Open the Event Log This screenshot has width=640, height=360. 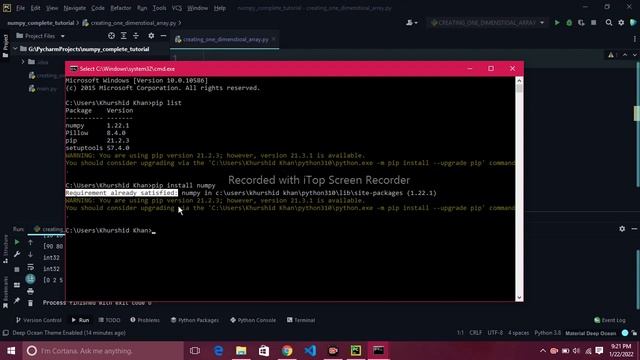click(610, 320)
